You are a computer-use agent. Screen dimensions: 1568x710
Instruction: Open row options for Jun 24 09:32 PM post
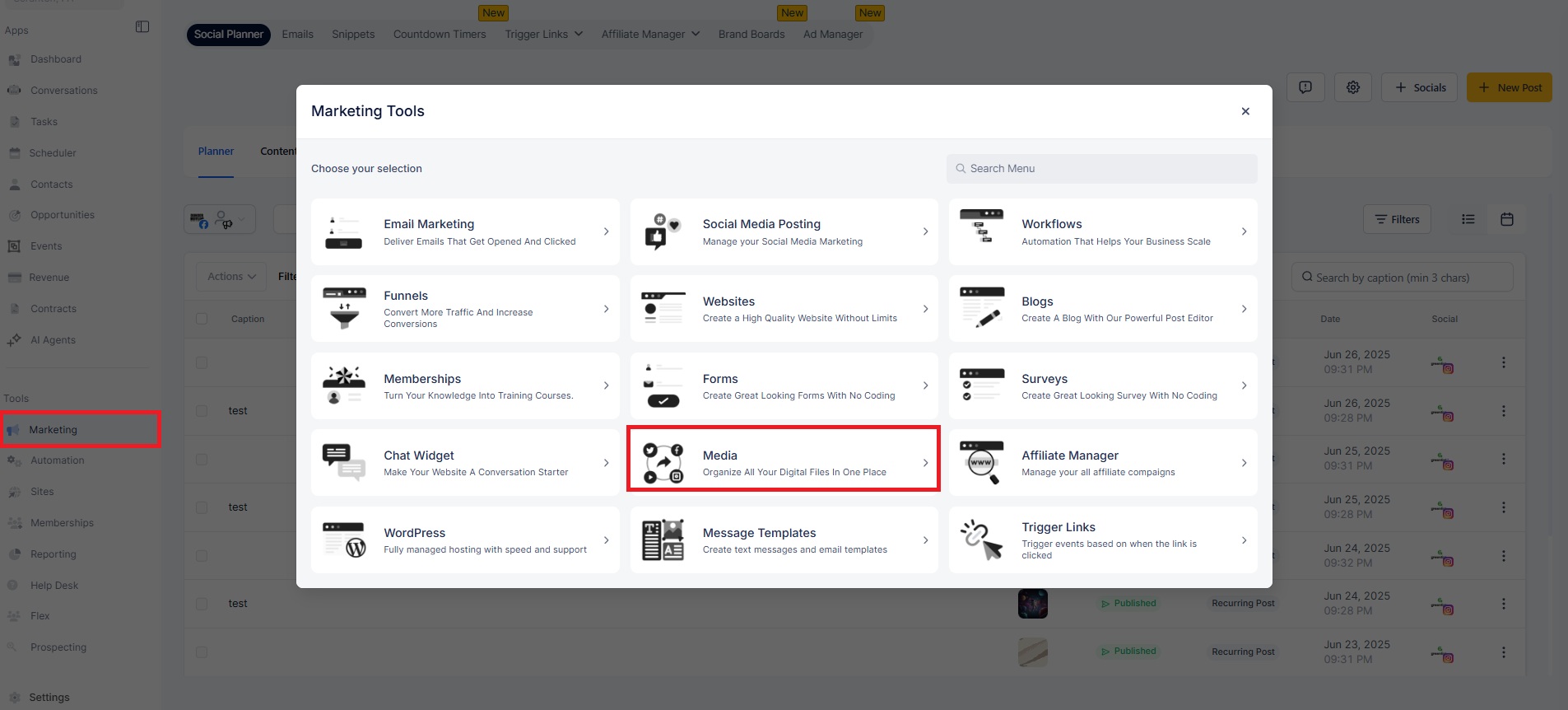click(1504, 556)
